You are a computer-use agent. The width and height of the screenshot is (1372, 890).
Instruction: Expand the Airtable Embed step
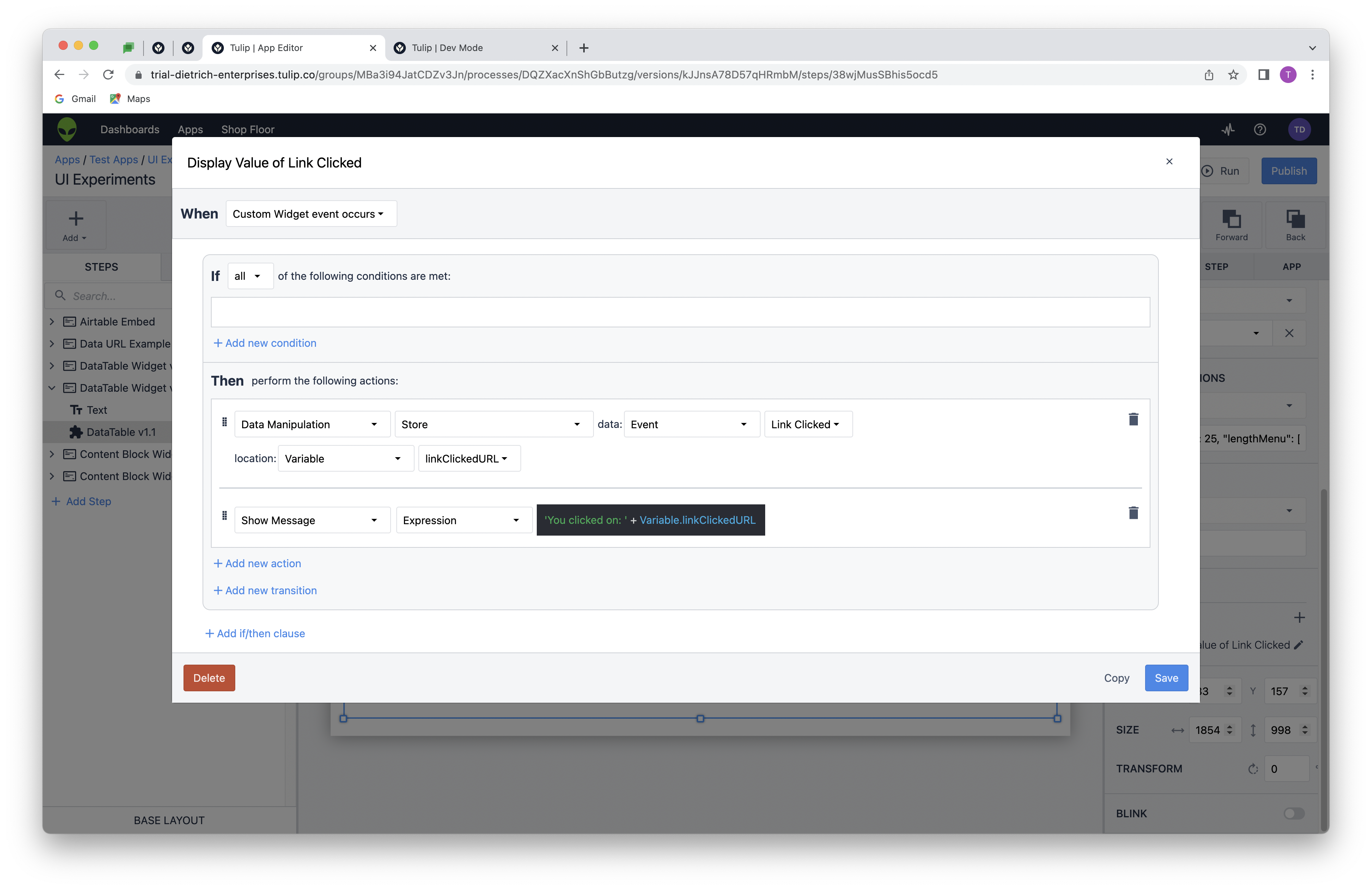click(52, 321)
